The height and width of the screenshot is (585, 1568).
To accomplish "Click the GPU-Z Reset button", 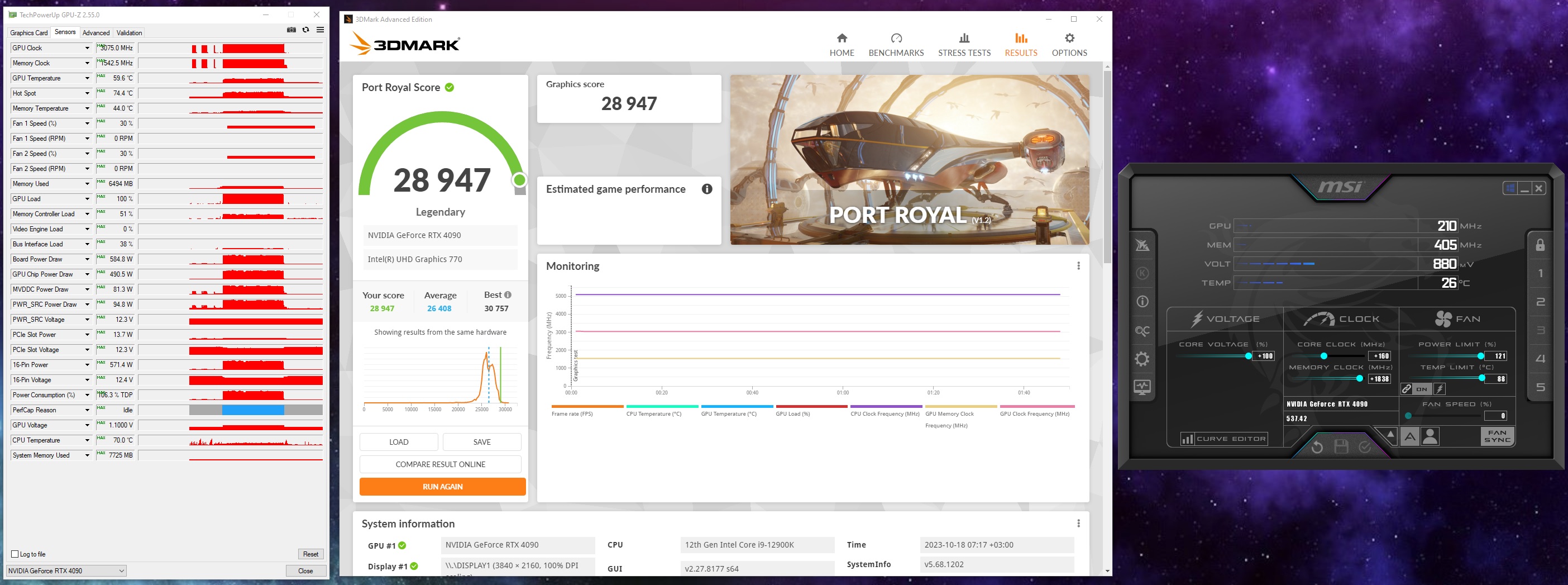I will coord(310,554).
